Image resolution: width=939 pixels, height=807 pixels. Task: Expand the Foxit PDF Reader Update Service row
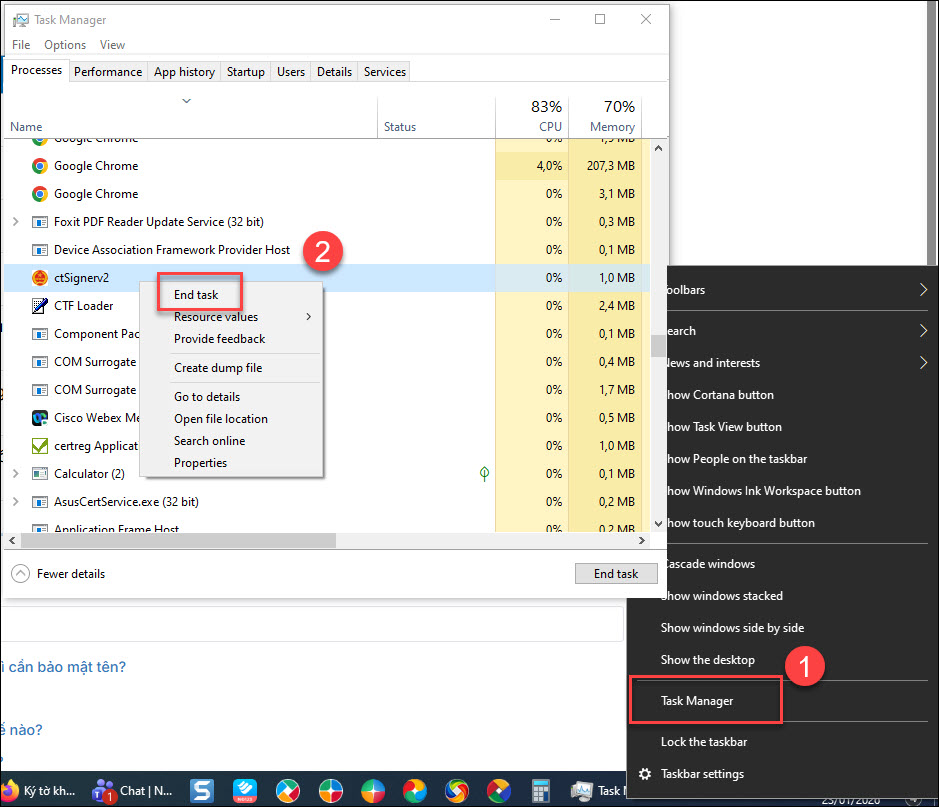pos(15,222)
